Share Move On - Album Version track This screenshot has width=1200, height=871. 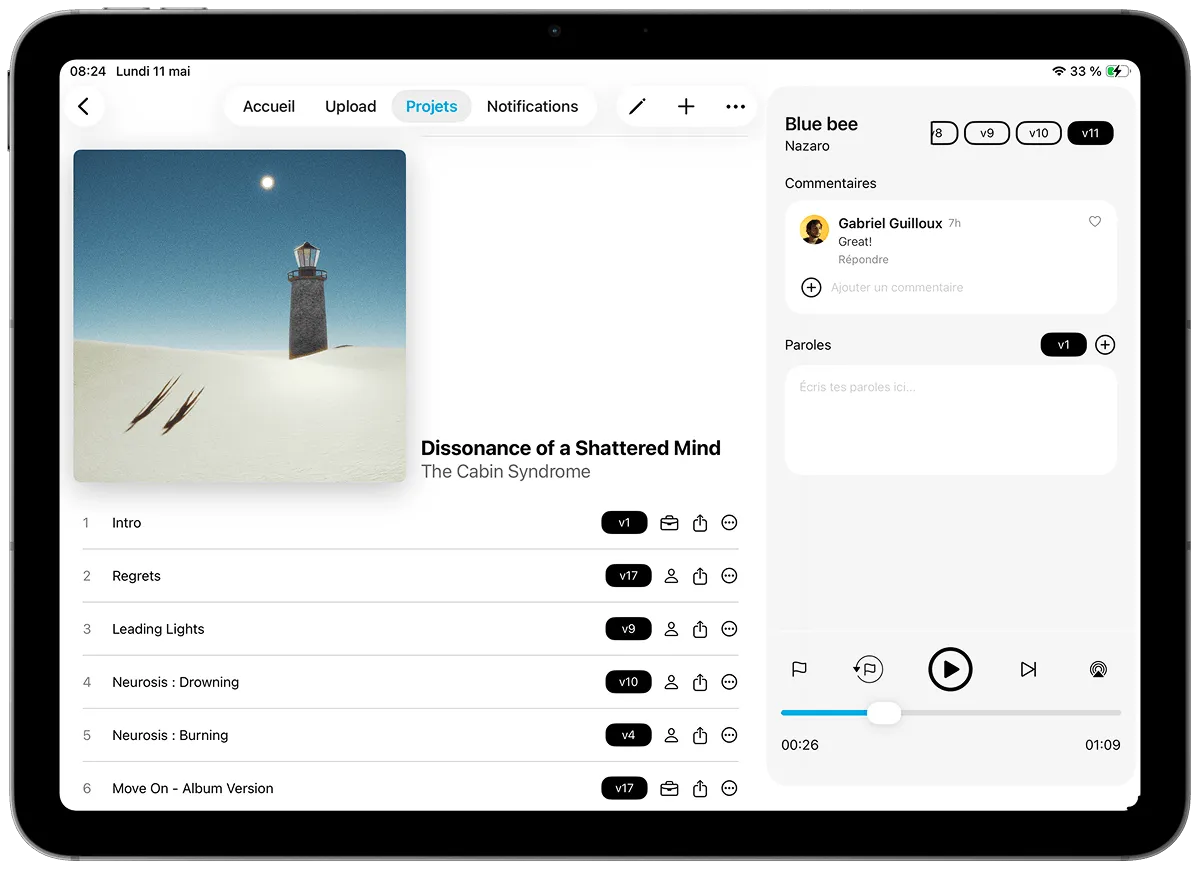[700, 788]
